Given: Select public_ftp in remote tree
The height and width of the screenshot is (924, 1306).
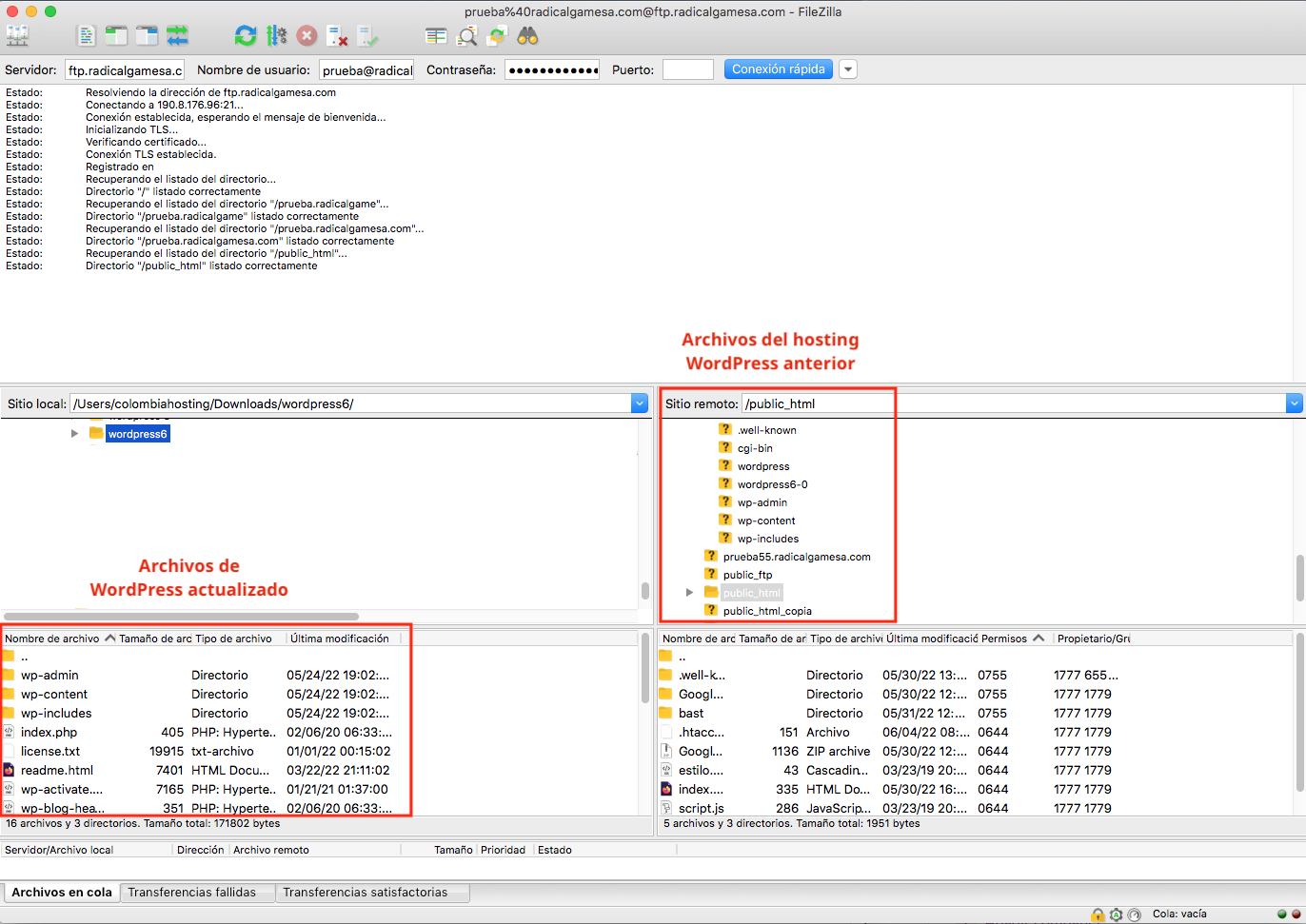Looking at the screenshot, I should point(747,575).
